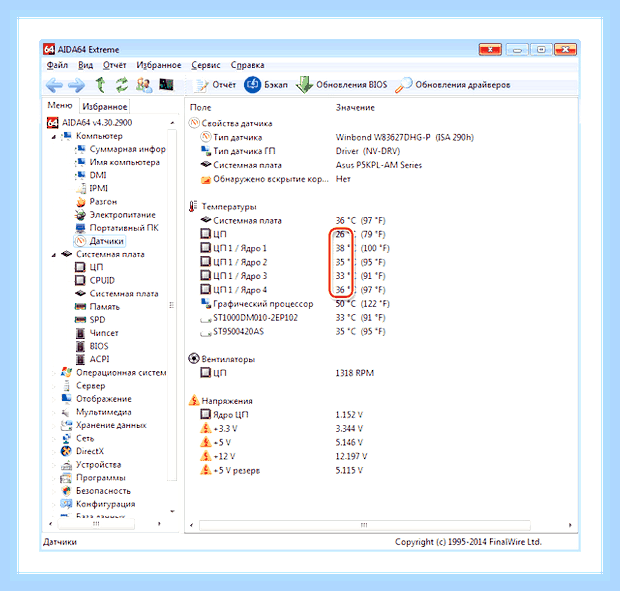Open the Вид menu
This screenshot has width=620, height=591.
click(85, 65)
